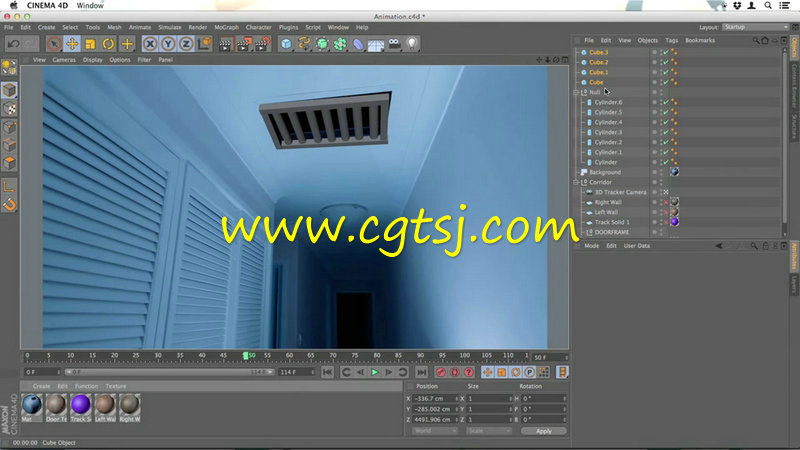Activate the Move tool
The width and height of the screenshot is (800, 450).
(x=72, y=44)
